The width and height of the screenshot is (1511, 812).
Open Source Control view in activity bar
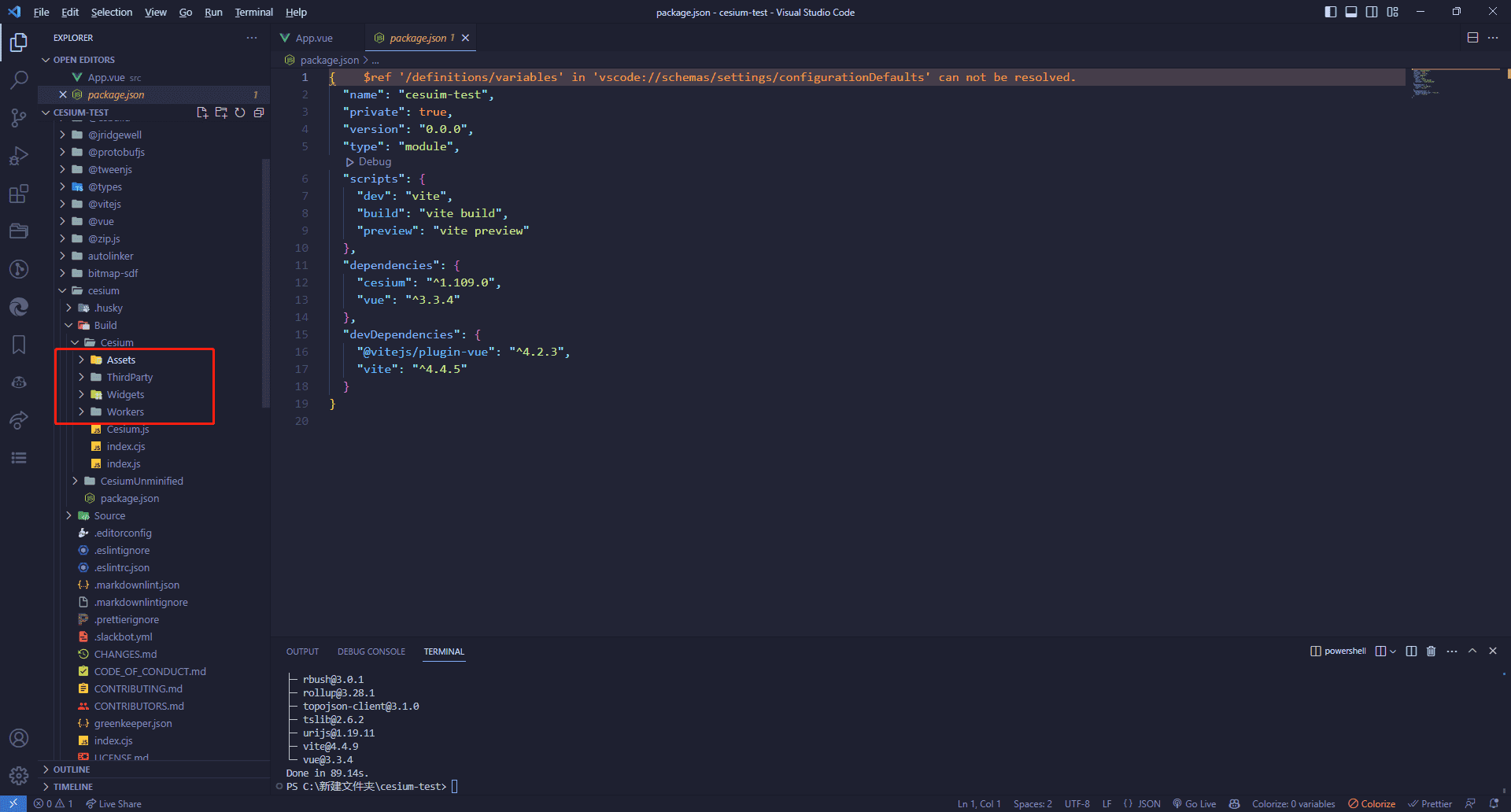click(19, 117)
